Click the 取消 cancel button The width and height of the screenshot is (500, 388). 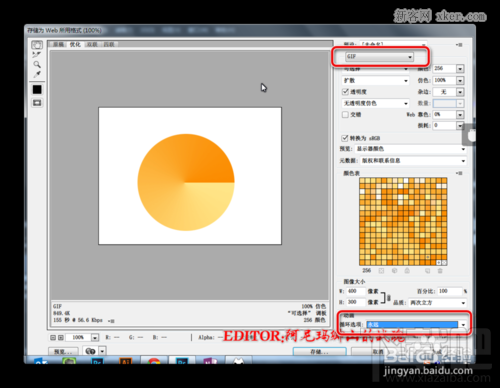click(378, 352)
